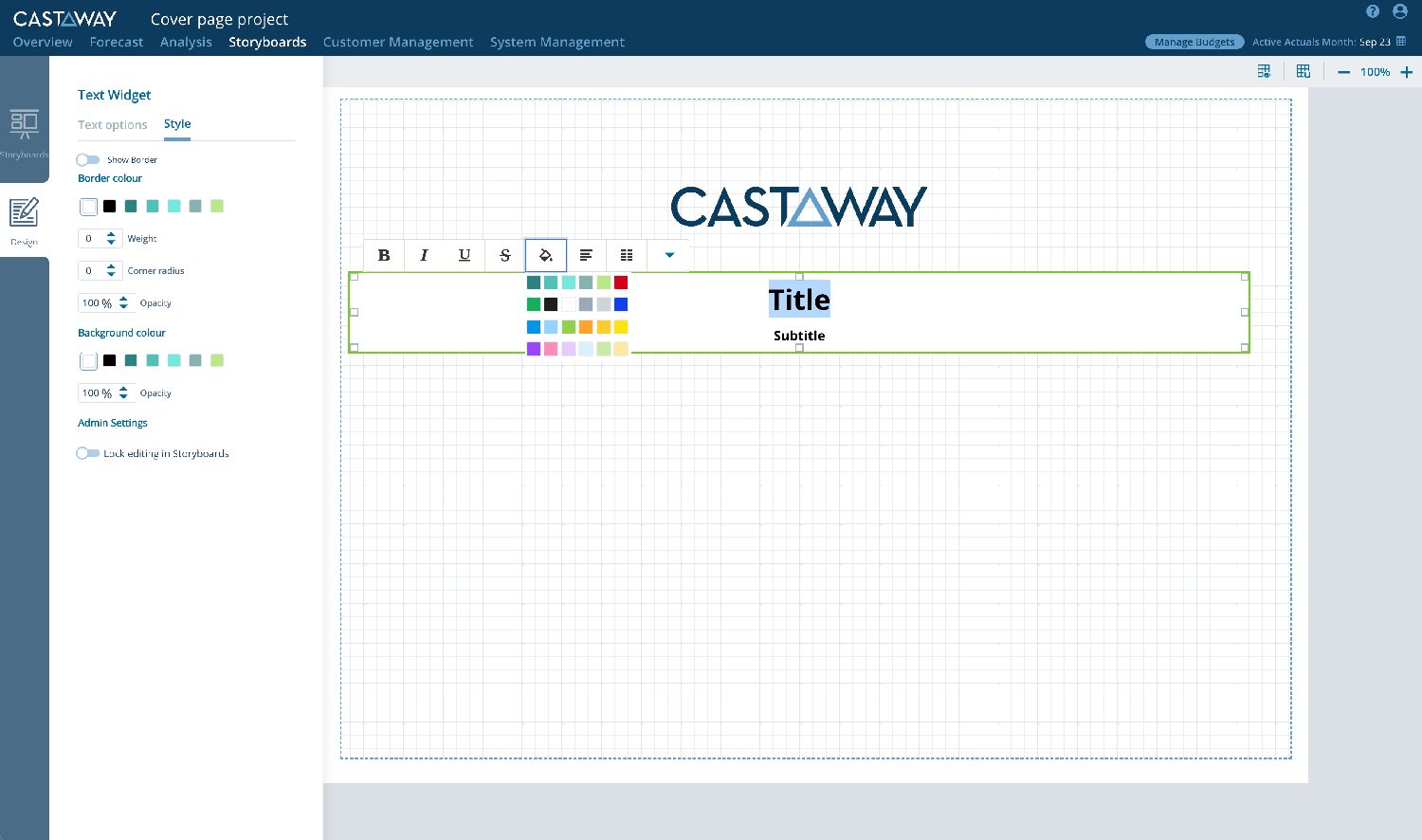Select the Style tab
The width and height of the screenshot is (1422, 840).
[177, 124]
